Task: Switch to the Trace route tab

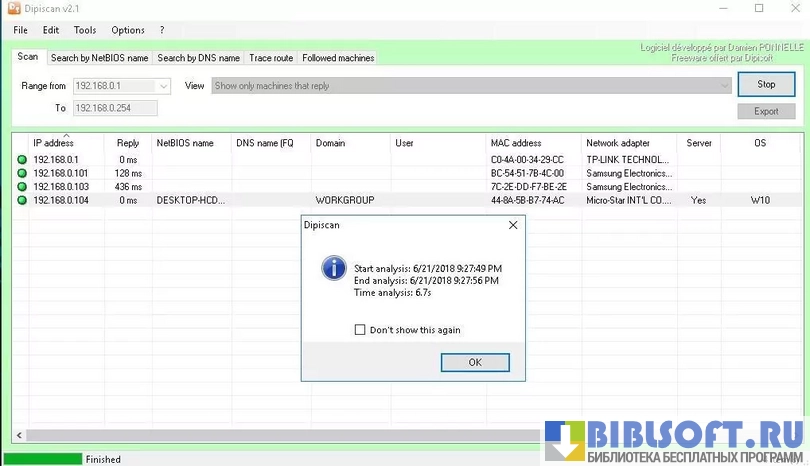Action: (x=271, y=58)
